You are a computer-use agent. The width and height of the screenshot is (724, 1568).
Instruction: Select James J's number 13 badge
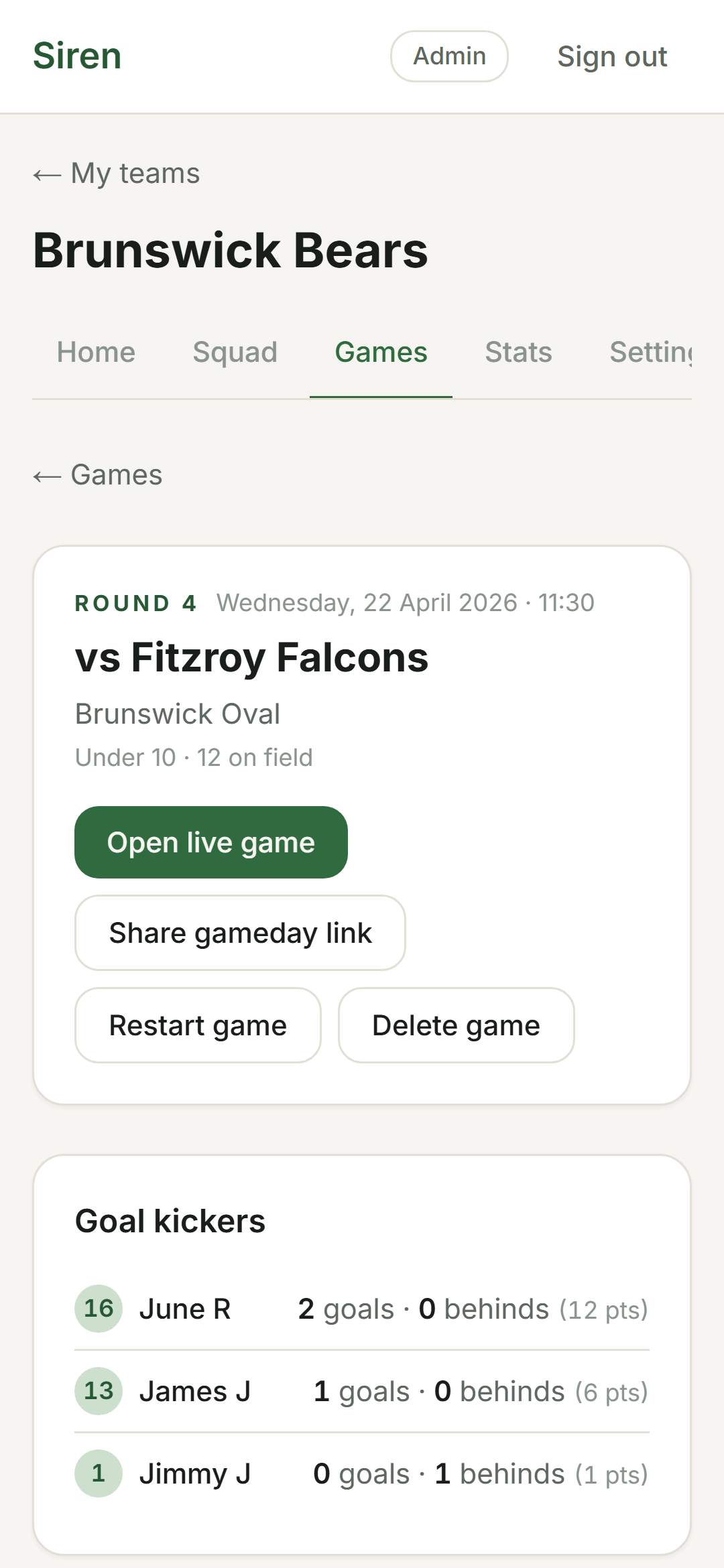[x=98, y=1391]
